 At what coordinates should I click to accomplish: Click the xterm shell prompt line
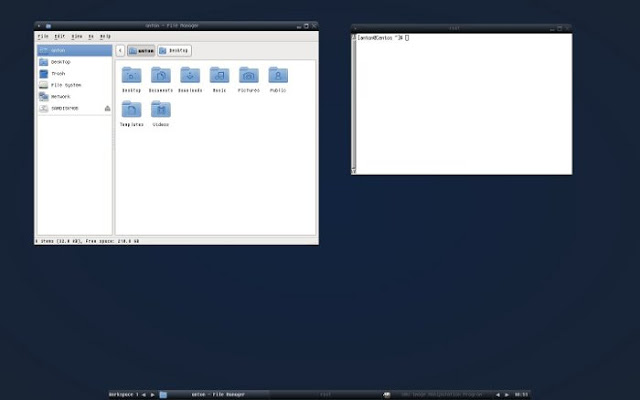coord(383,38)
